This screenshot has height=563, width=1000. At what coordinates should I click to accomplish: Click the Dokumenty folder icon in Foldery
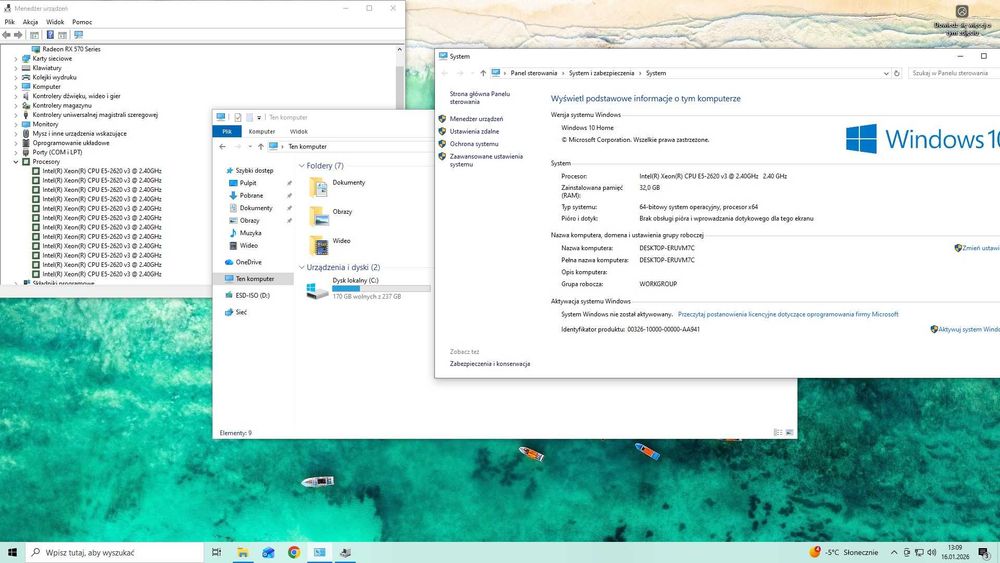pyautogui.click(x=318, y=187)
